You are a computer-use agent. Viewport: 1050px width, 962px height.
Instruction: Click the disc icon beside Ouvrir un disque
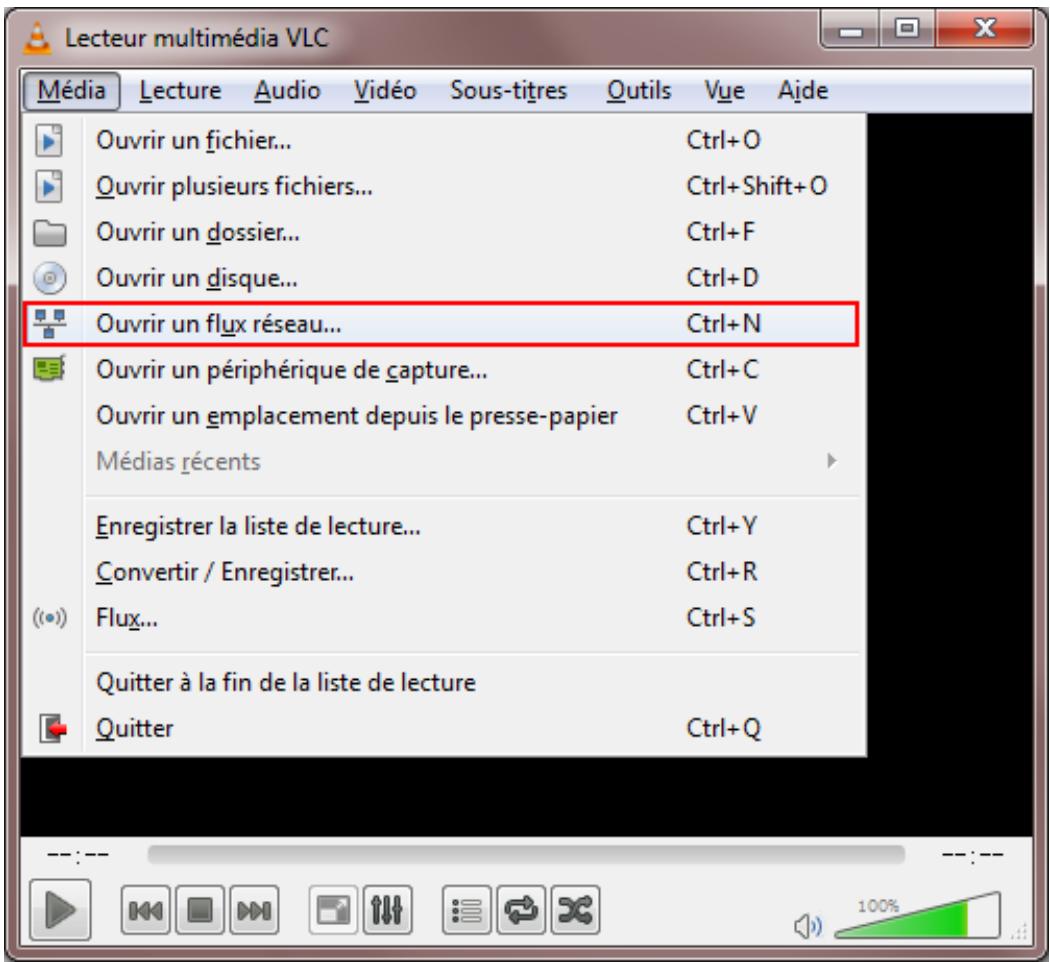tap(50, 278)
